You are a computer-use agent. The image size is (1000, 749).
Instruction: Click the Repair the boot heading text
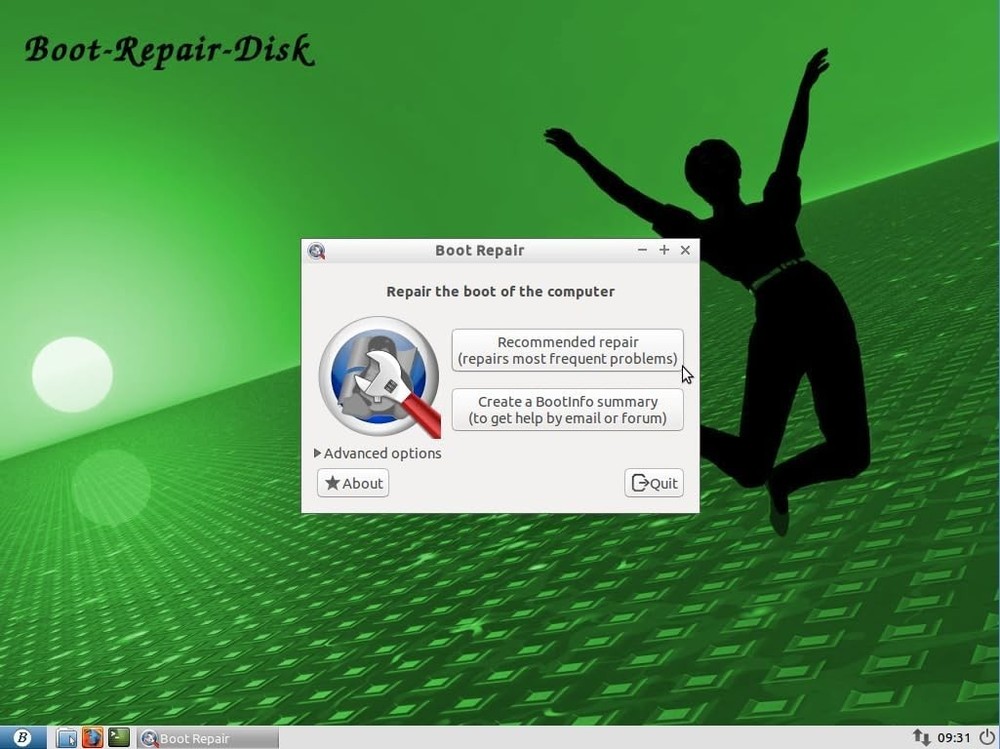pos(500,291)
